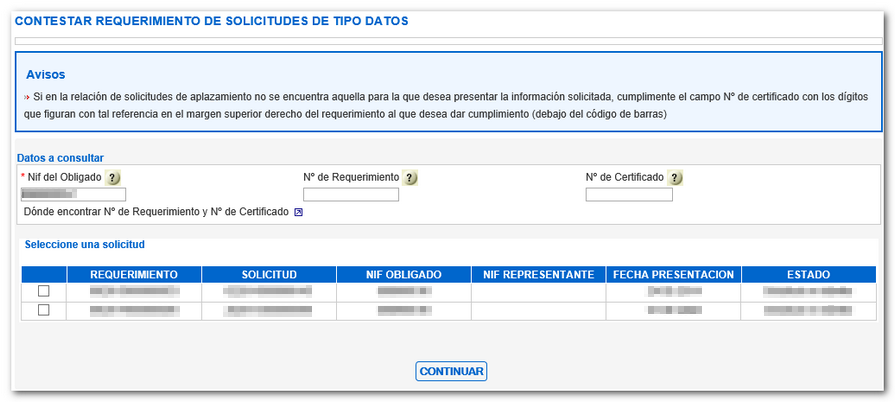The height and width of the screenshot is (402, 895).
Task: Click the Avisos heading
Action: pos(46,75)
